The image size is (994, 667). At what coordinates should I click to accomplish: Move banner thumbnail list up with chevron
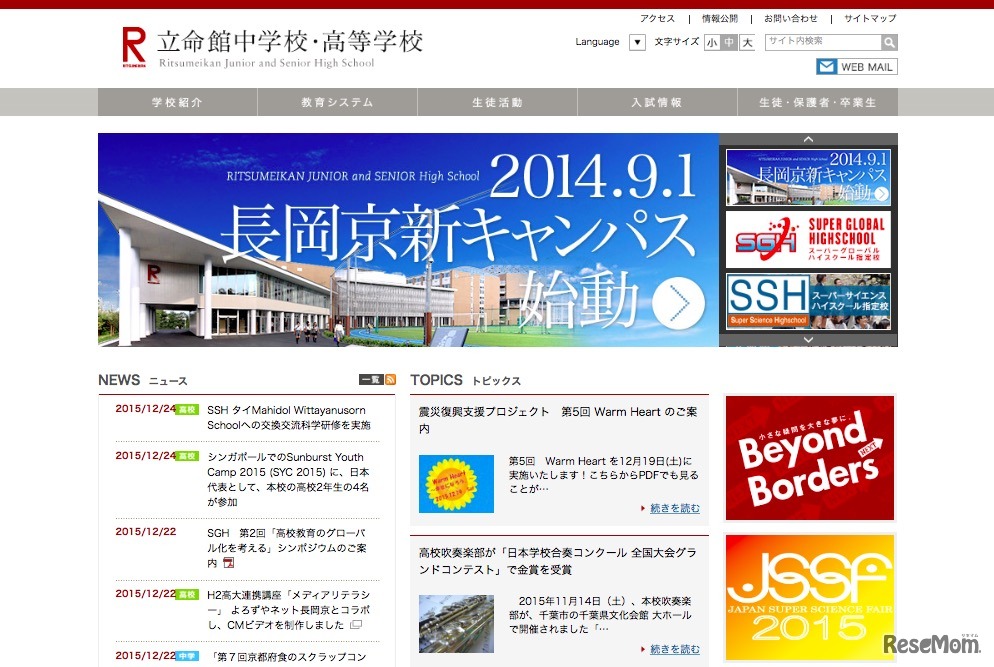coord(808,139)
